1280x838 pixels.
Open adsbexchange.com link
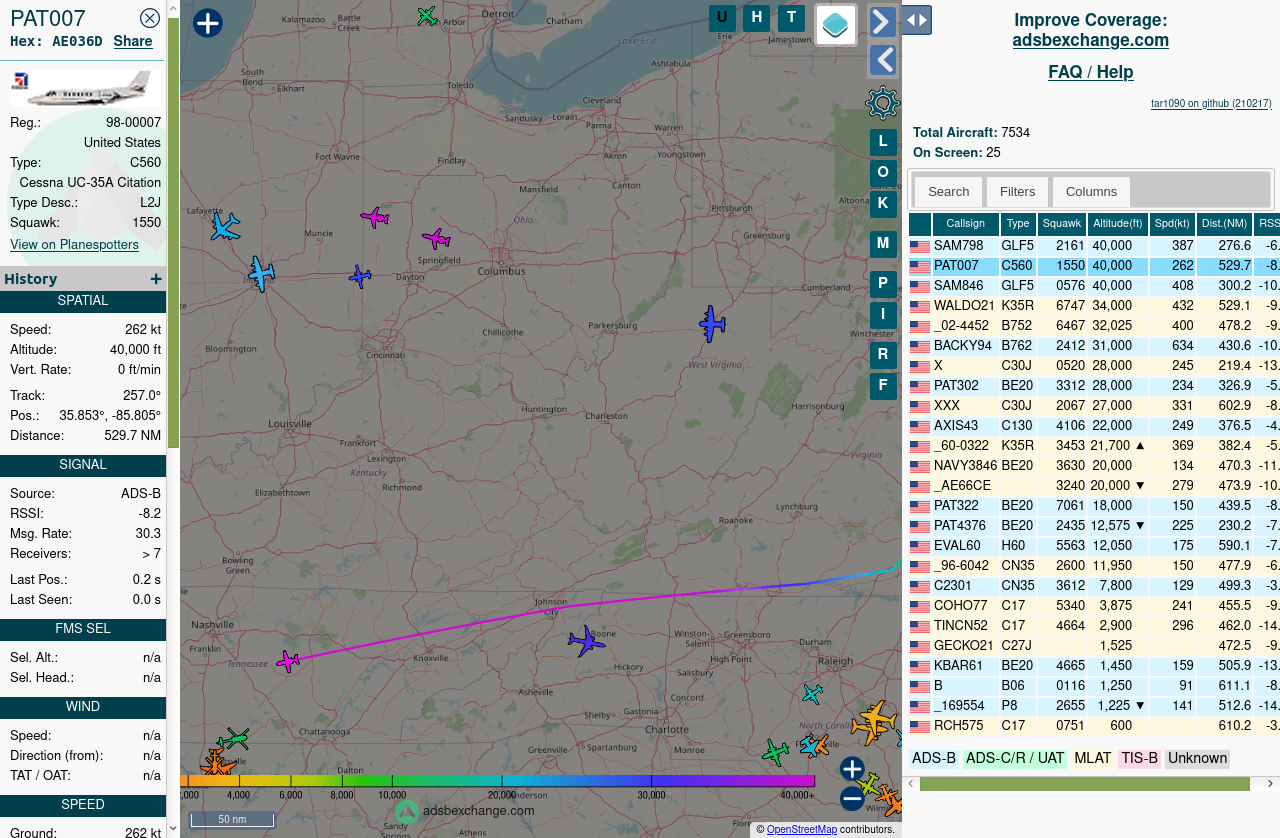pos(1091,41)
